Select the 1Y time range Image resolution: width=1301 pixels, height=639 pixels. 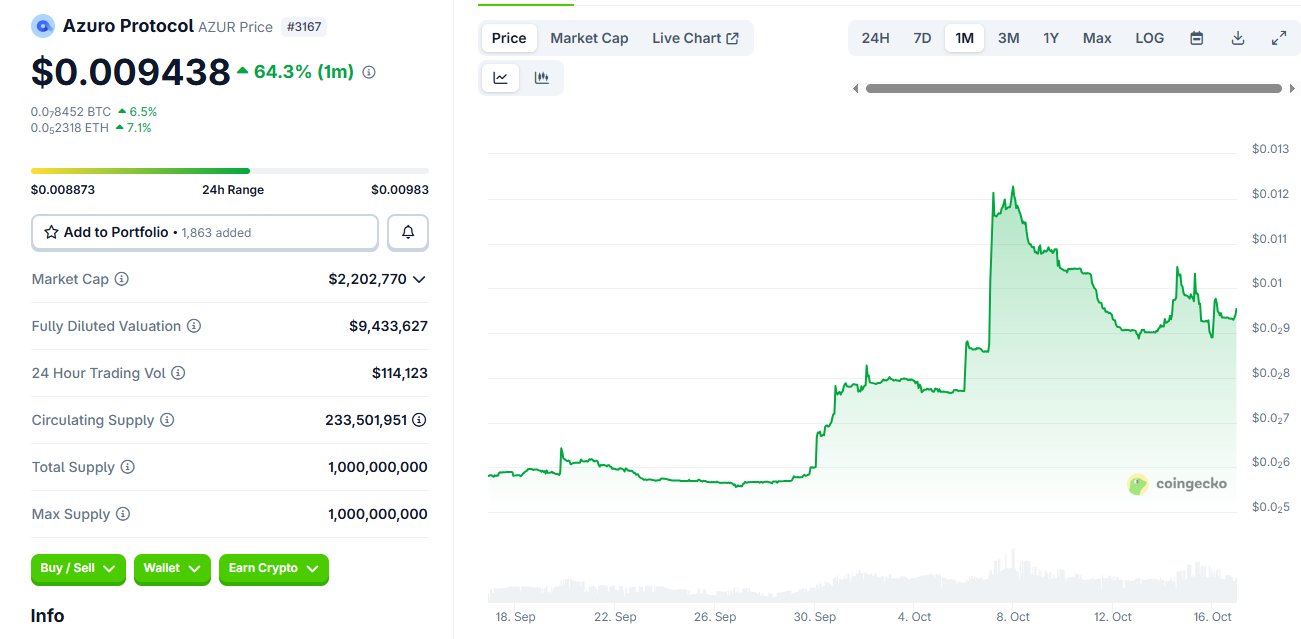(x=1051, y=38)
